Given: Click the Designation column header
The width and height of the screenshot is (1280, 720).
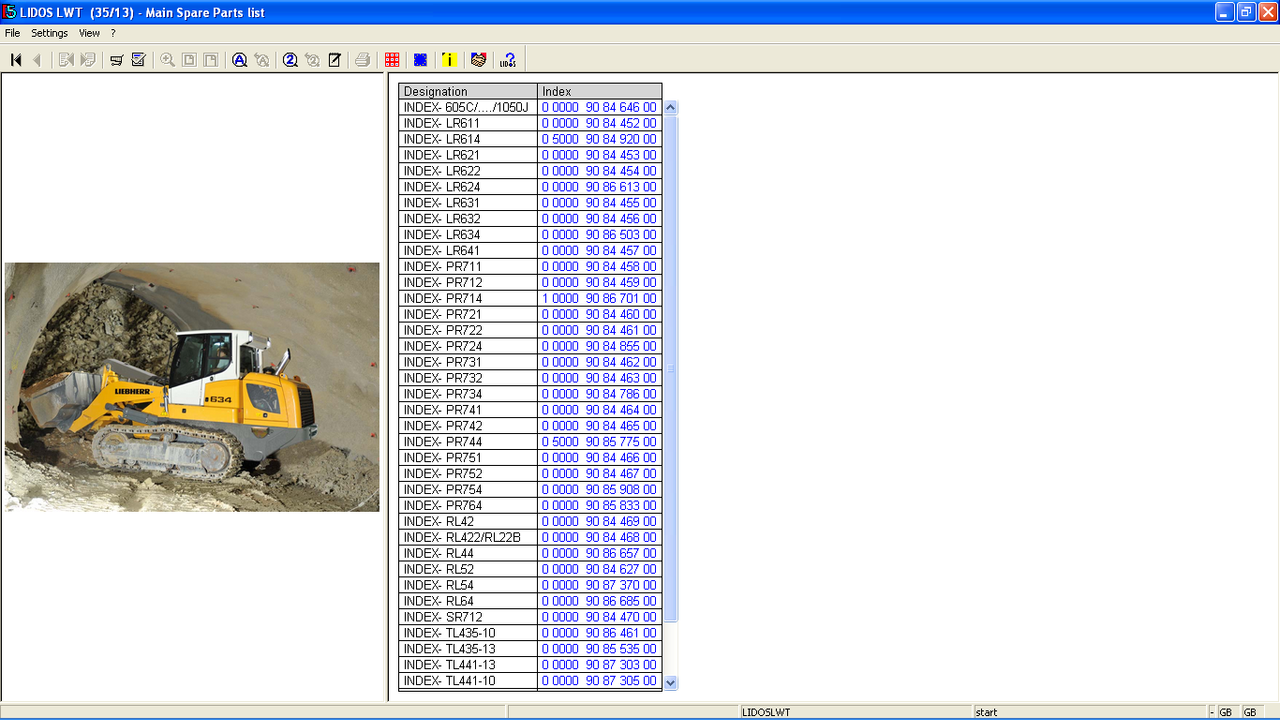Looking at the screenshot, I should tap(468, 91).
